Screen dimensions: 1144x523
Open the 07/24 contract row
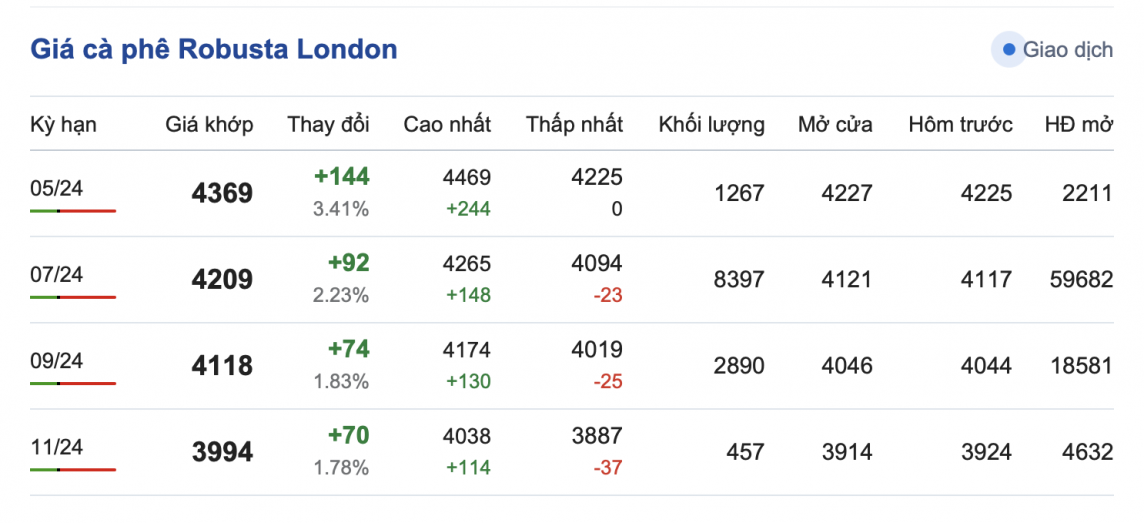pyautogui.click(x=56, y=274)
